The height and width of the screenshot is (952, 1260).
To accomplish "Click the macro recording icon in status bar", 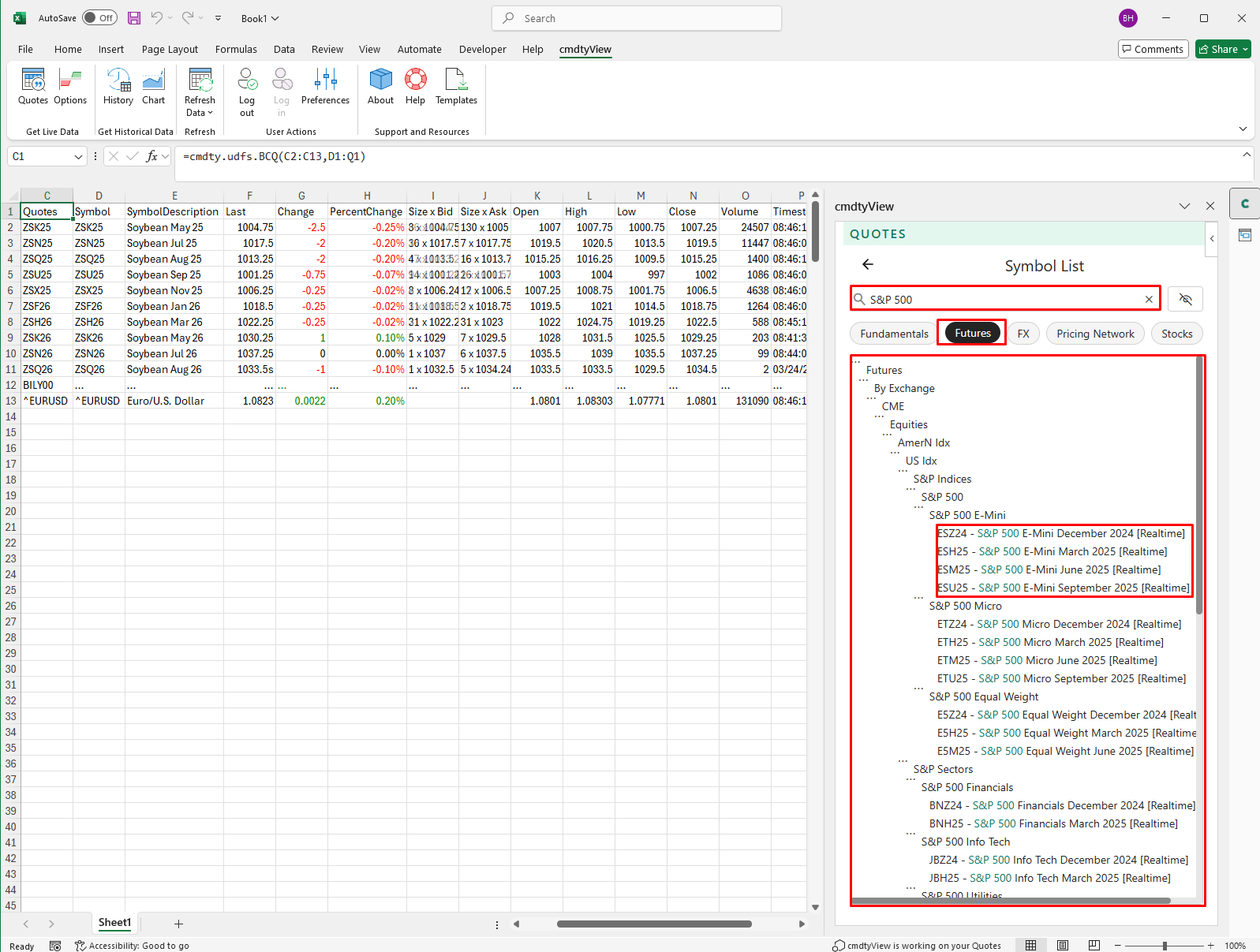I will point(55,946).
